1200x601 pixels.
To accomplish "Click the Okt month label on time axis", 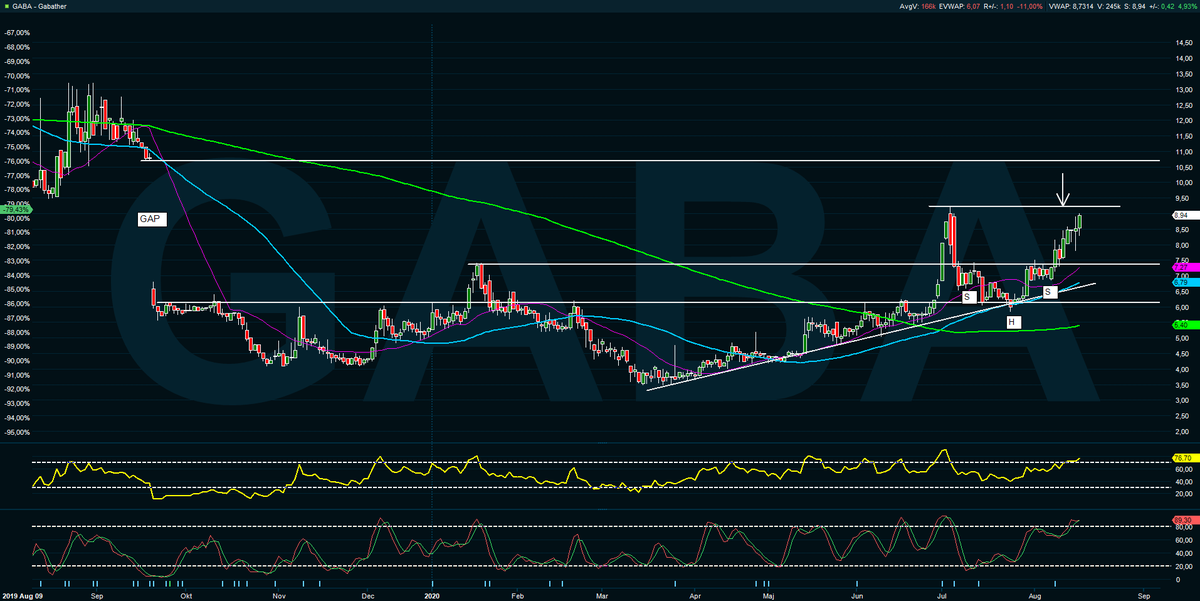I will pyautogui.click(x=185, y=594).
